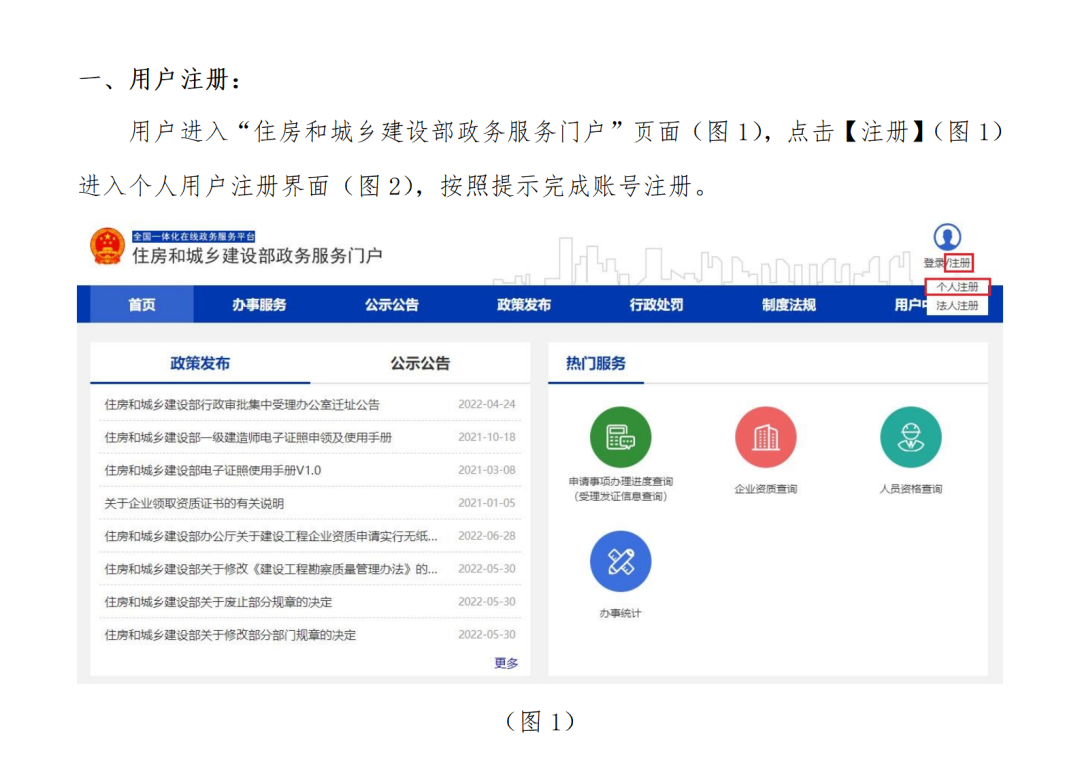The image size is (1080, 777).
Task: Switch to the 政策发布 tab
Action: (199, 363)
